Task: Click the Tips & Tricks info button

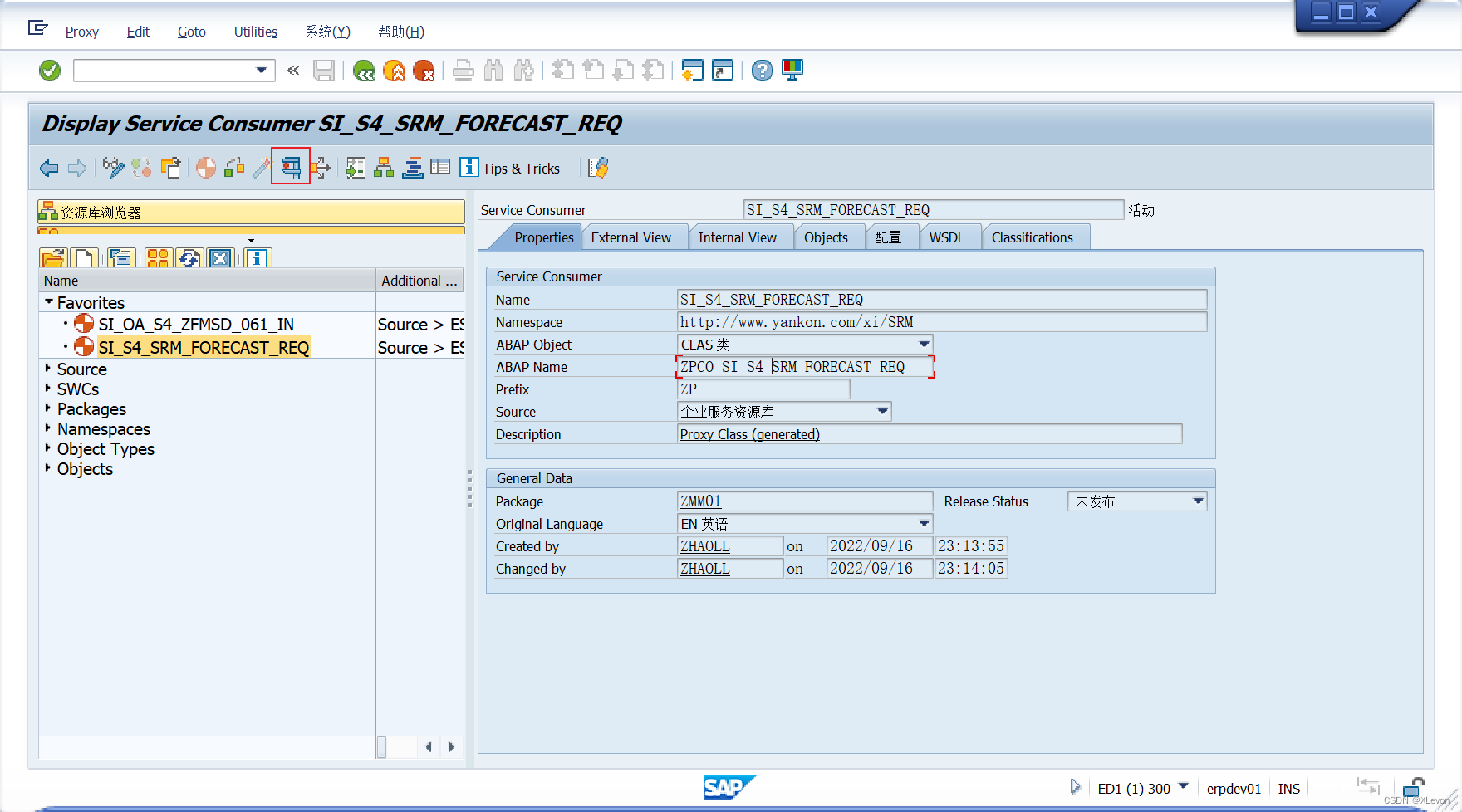Action: pos(510,168)
